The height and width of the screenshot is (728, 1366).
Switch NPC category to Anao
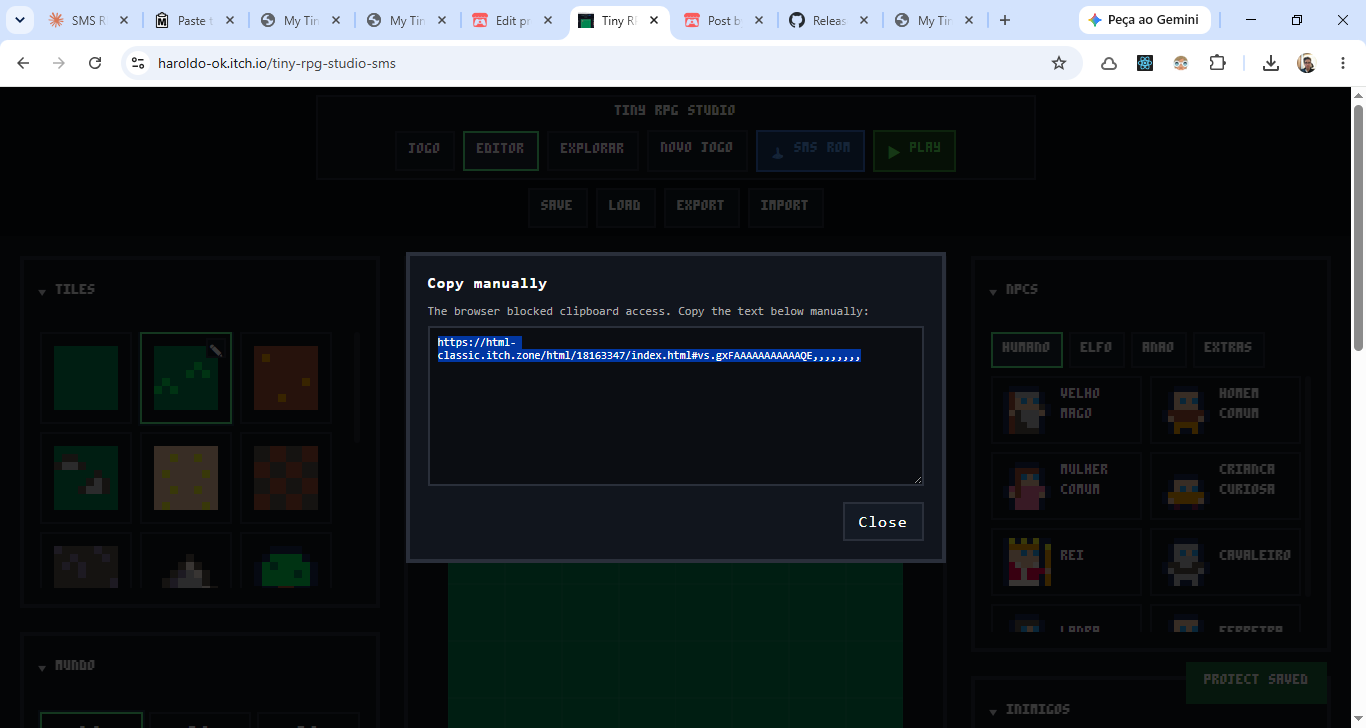1158,349
